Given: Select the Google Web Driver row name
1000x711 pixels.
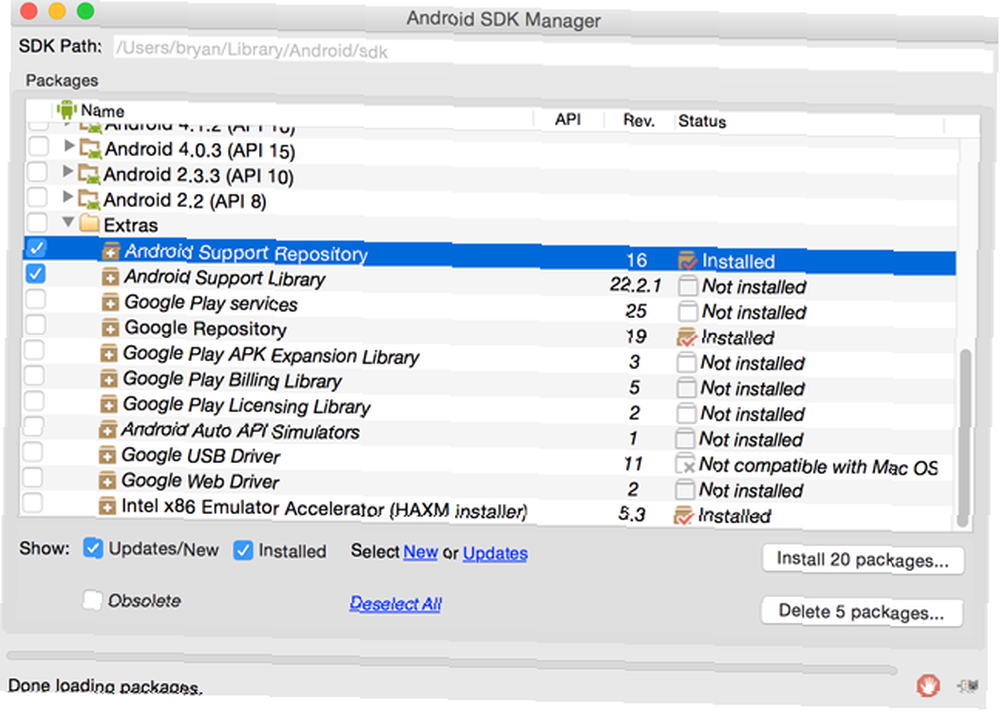Looking at the screenshot, I should 200,481.
